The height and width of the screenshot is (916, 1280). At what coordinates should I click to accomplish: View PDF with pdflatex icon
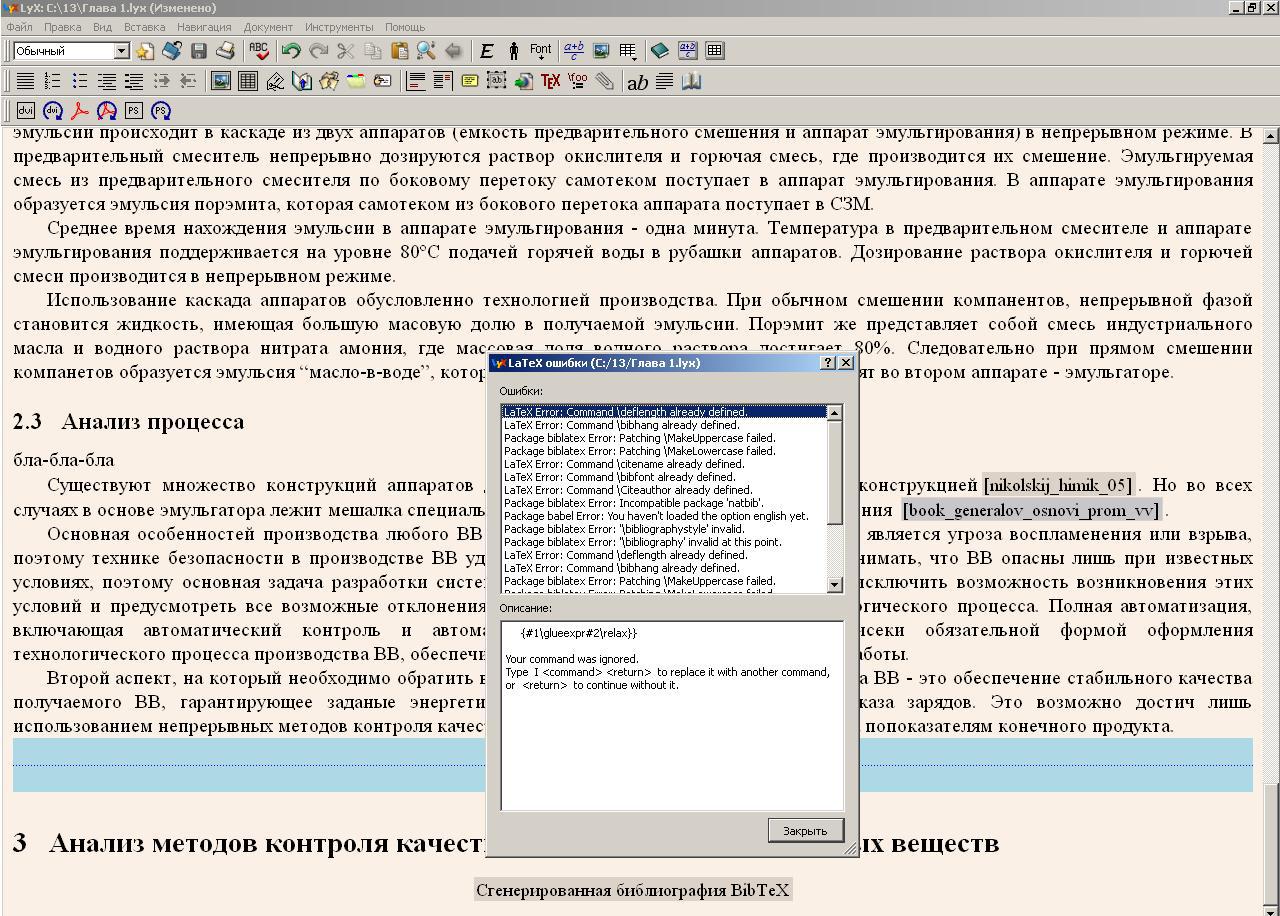[80, 111]
